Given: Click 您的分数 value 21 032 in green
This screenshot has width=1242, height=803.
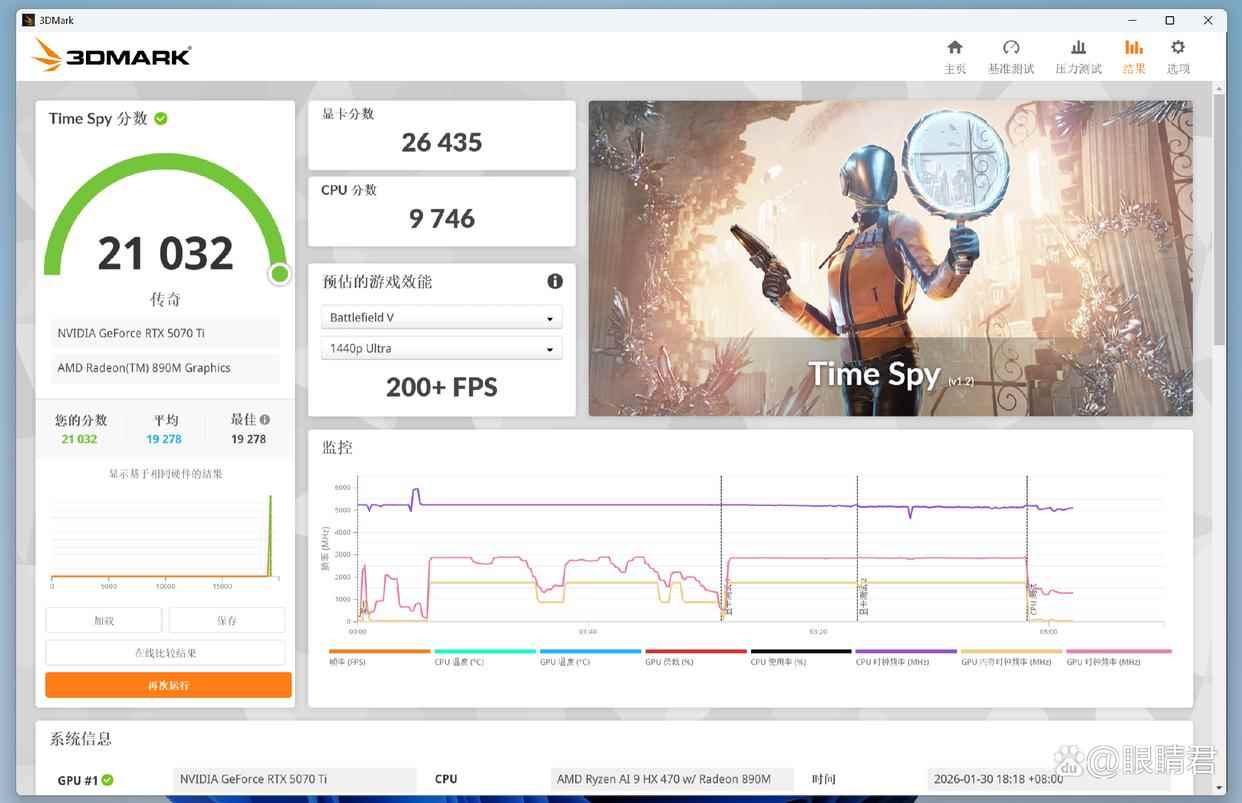Looking at the screenshot, I should 79,439.
